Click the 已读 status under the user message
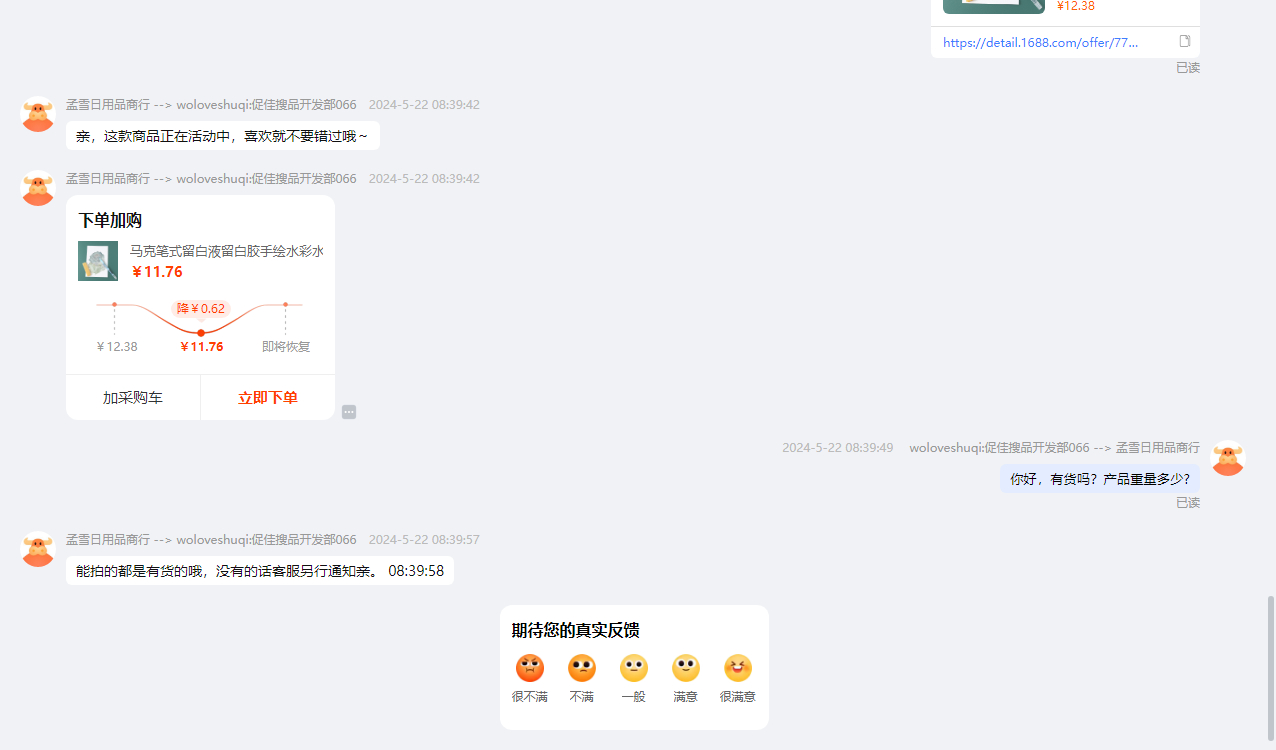Screen dimensions: 1276x750 coord(1188,503)
